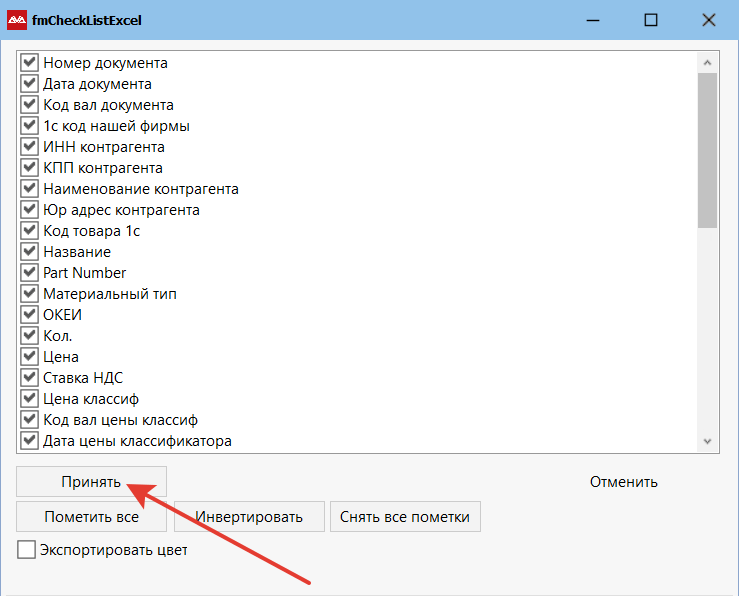
Task: Uncheck ИНН контрагента option
Action: tap(29, 146)
